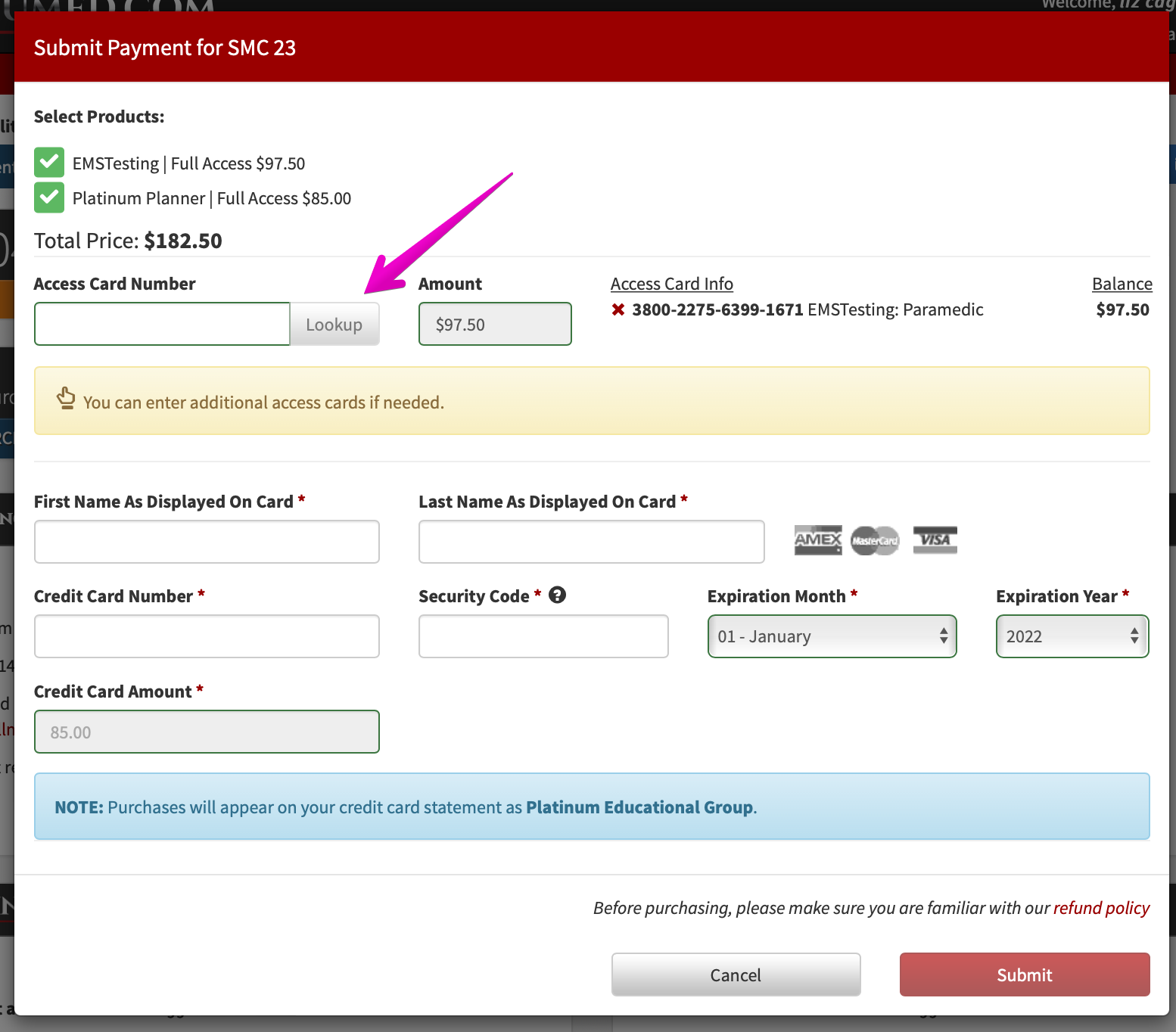Remove access card 3800-2275-6399-1671 via red X
Viewport: 1176px width, 1032px height.
coord(618,309)
